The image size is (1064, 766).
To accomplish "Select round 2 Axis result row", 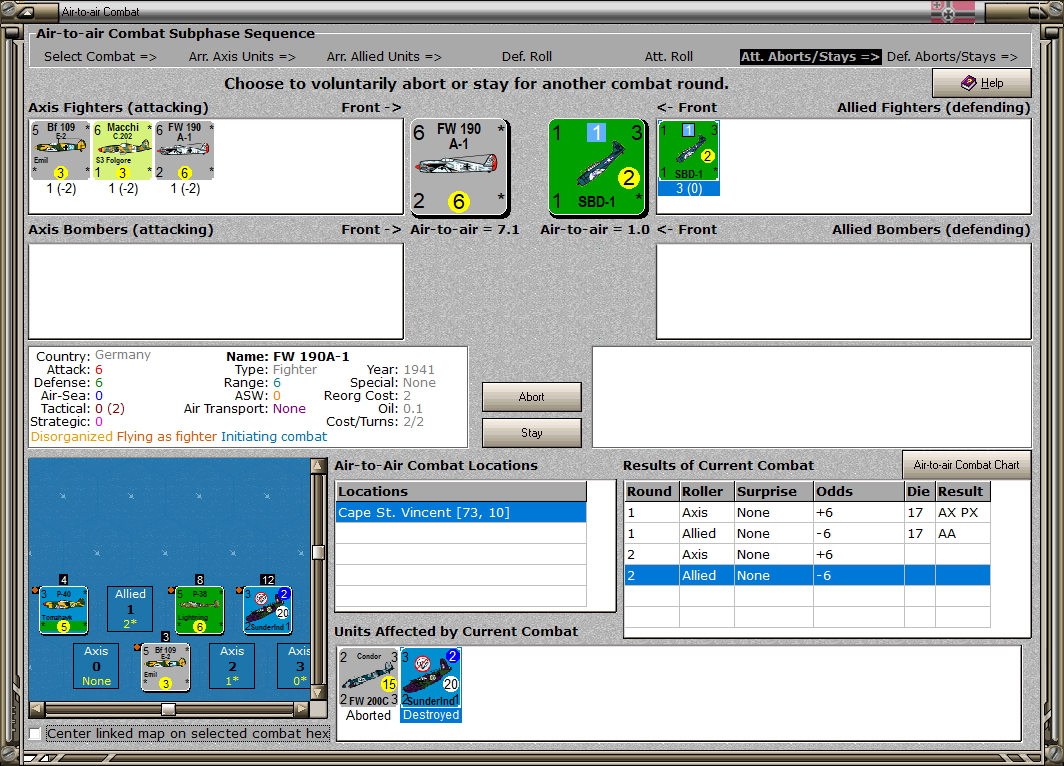I will tap(807, 554).
